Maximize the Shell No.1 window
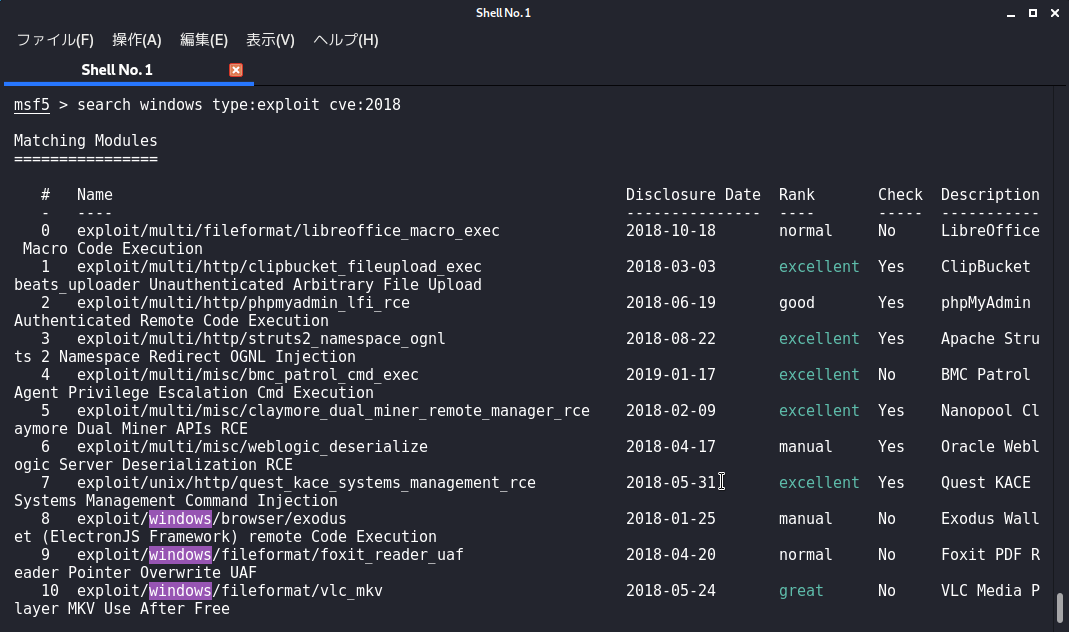The height and width of the screenshot is (632, 1069). pyautogui.click(x=1033, y=13)
